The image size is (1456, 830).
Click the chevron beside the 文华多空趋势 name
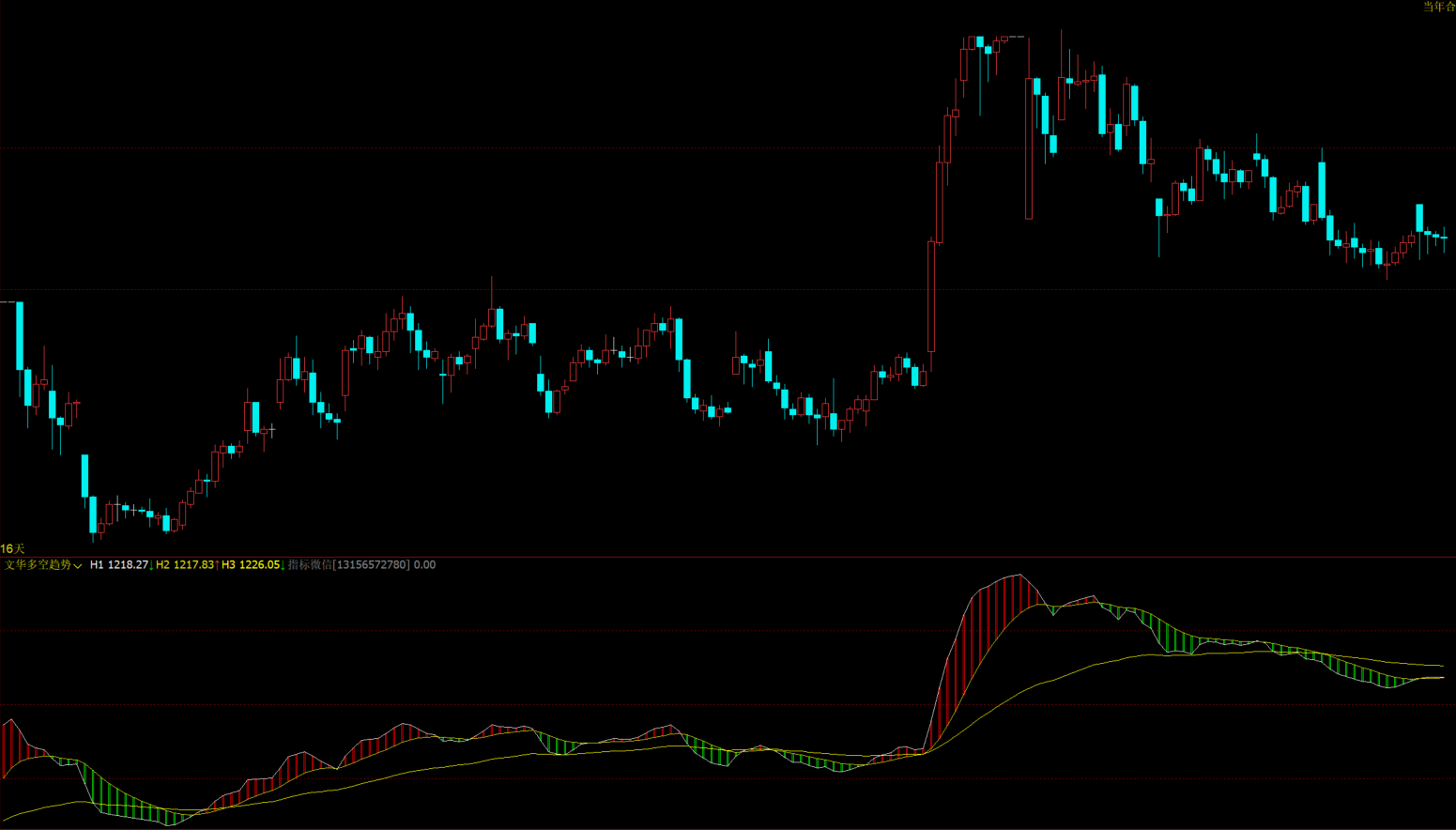pyautogui.click(x=78, y=566)
